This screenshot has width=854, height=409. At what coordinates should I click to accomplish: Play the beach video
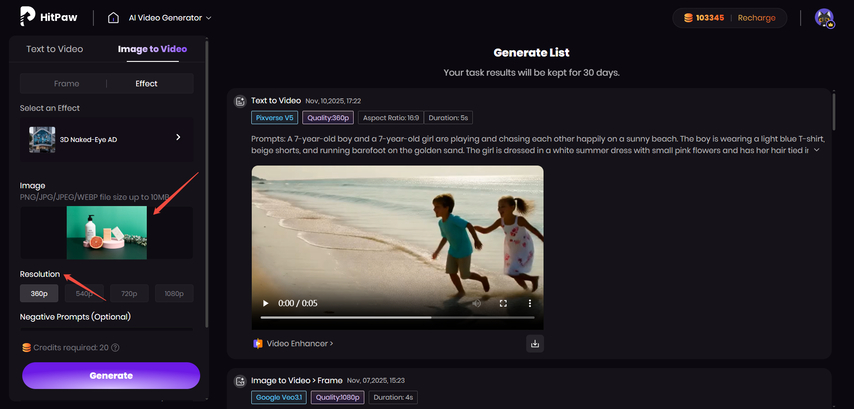[x=265, y=303]
